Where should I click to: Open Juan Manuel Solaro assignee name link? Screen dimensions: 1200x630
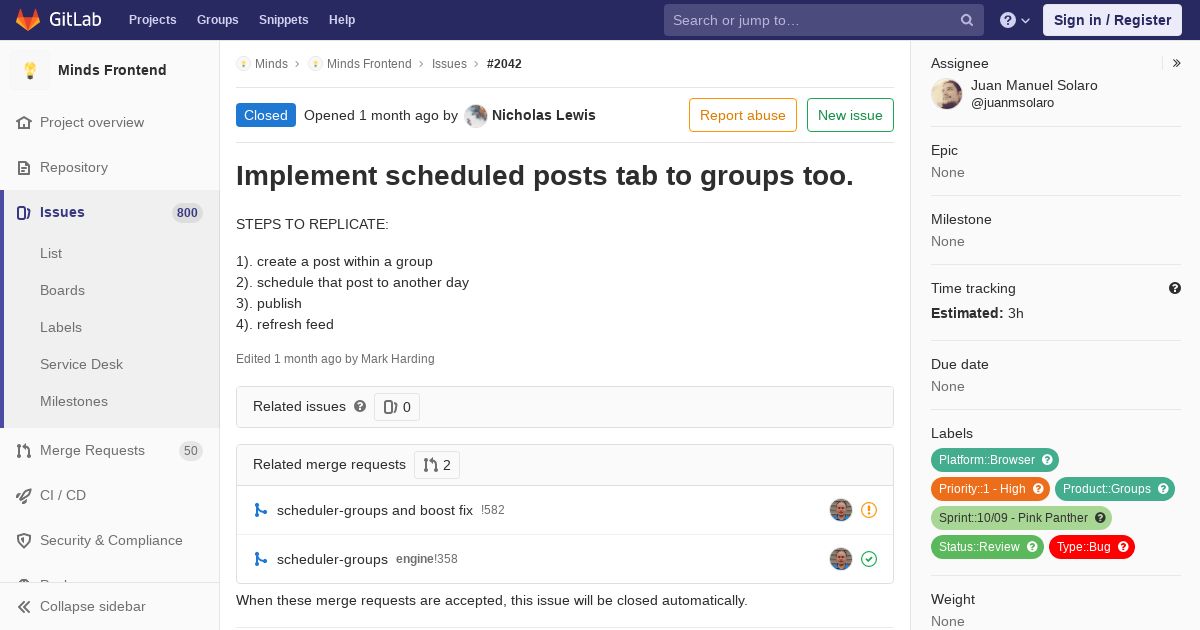(1034, 85)
